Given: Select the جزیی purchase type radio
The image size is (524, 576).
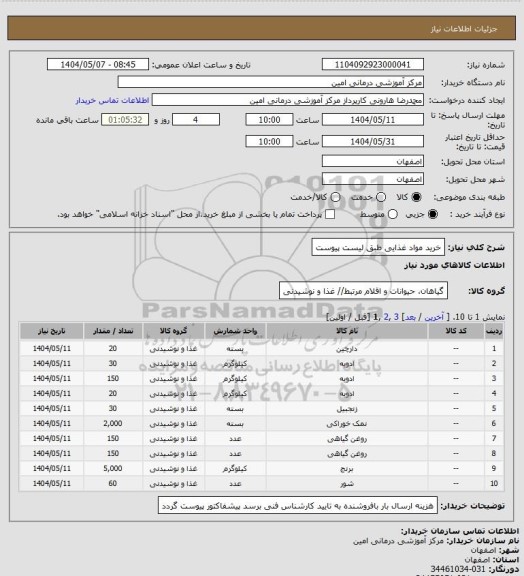Looking at the screenshot, I should [433, 214].
